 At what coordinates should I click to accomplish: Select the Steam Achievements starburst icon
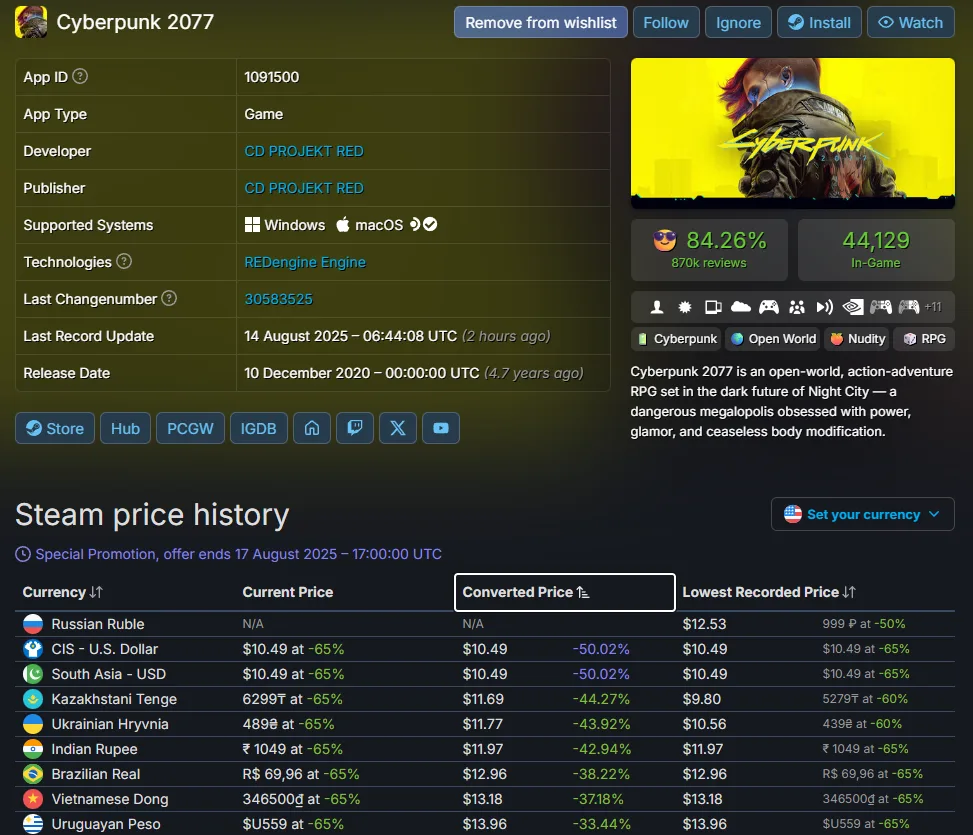pos(684,306)
